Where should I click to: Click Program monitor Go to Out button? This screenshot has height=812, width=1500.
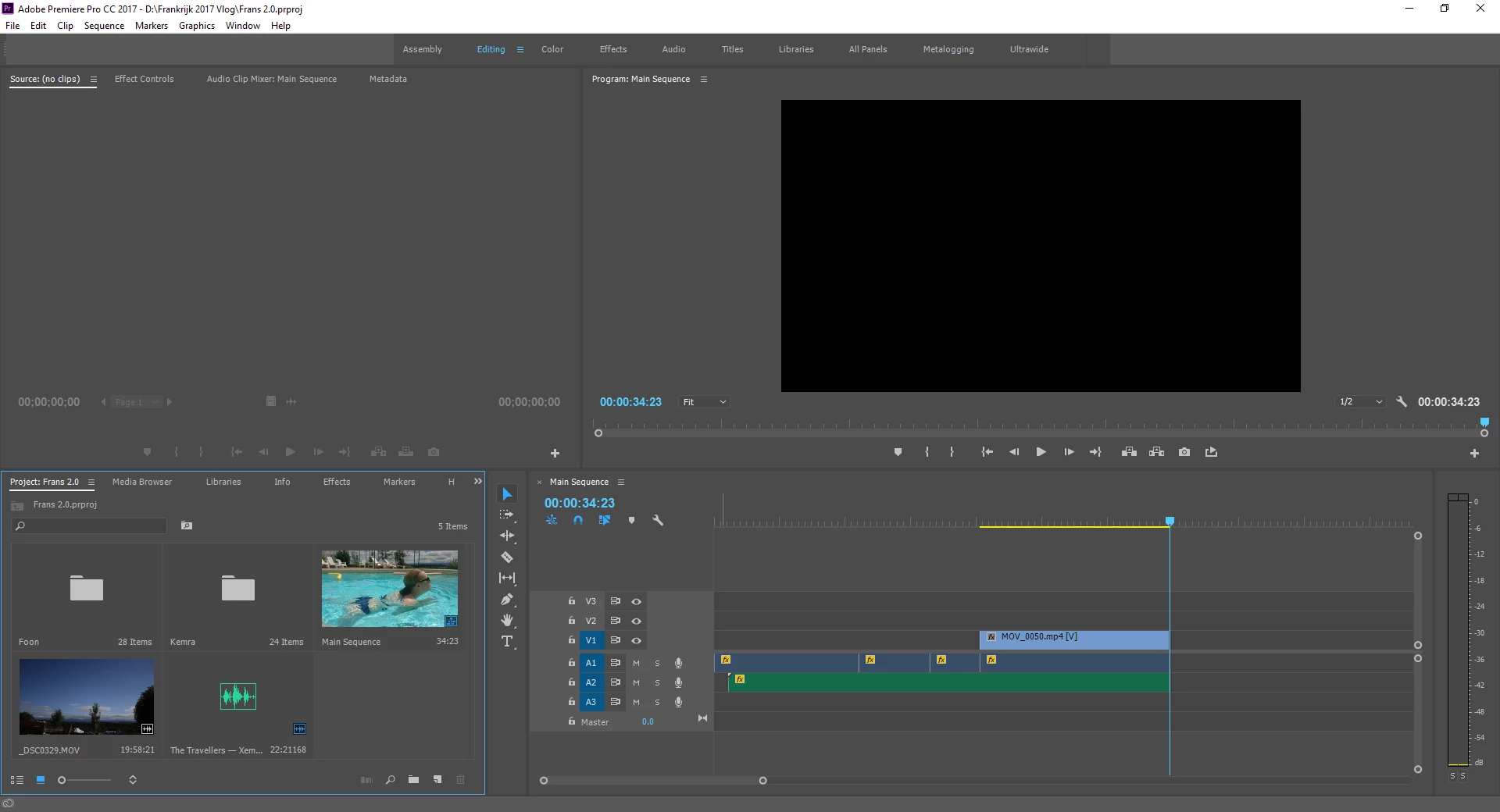click(x=1095, y=452)
